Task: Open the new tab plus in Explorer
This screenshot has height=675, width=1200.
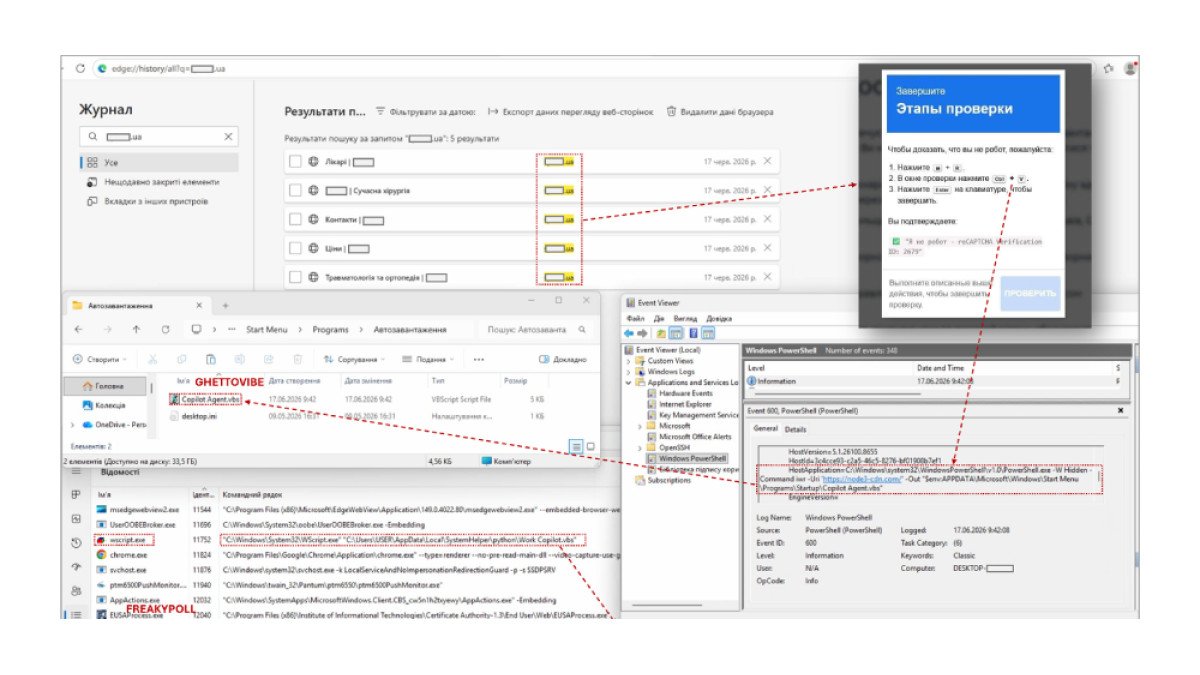Action: (x=225, y=305)
